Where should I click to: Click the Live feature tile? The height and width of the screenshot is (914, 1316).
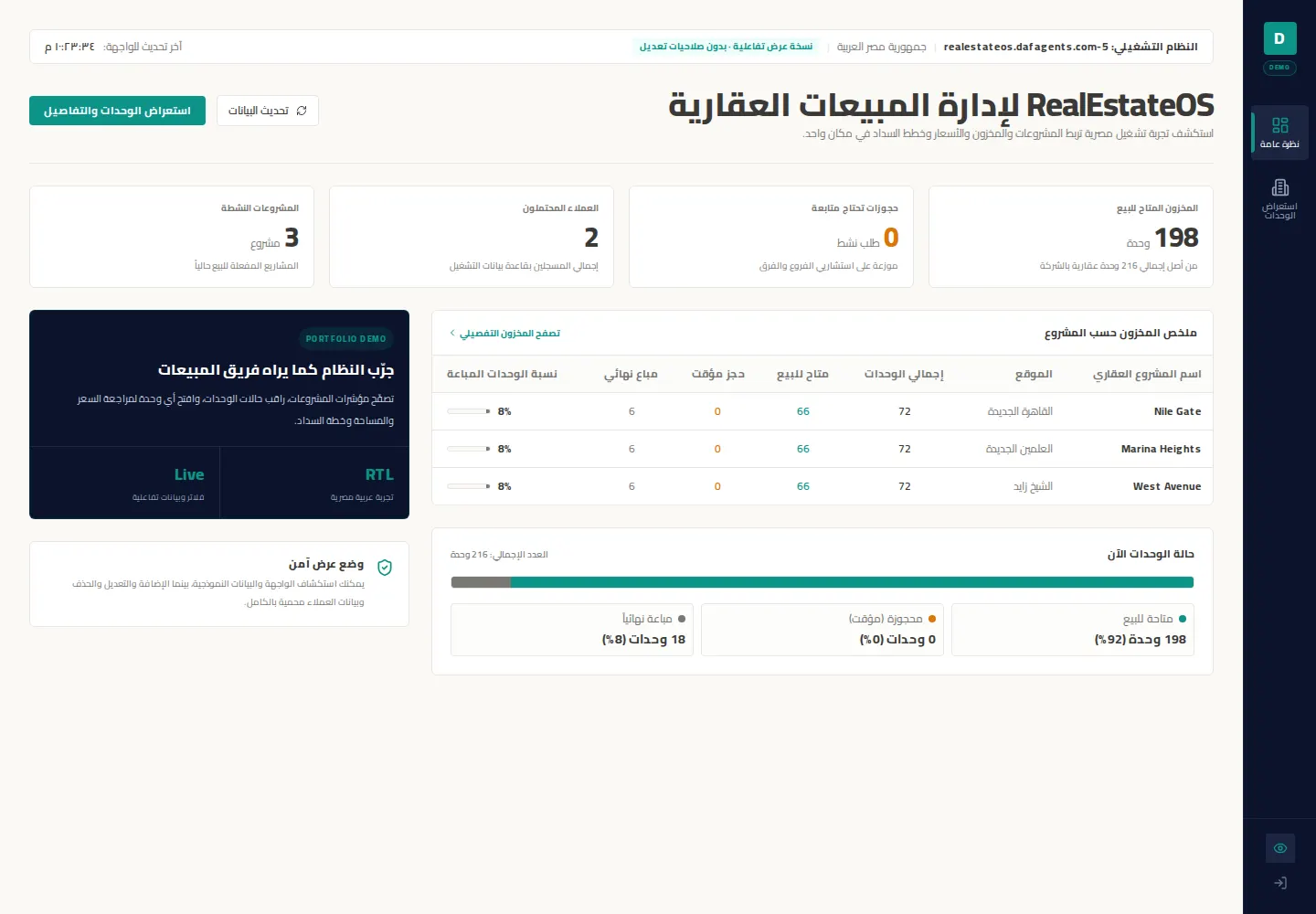click(x=125, y=483)
